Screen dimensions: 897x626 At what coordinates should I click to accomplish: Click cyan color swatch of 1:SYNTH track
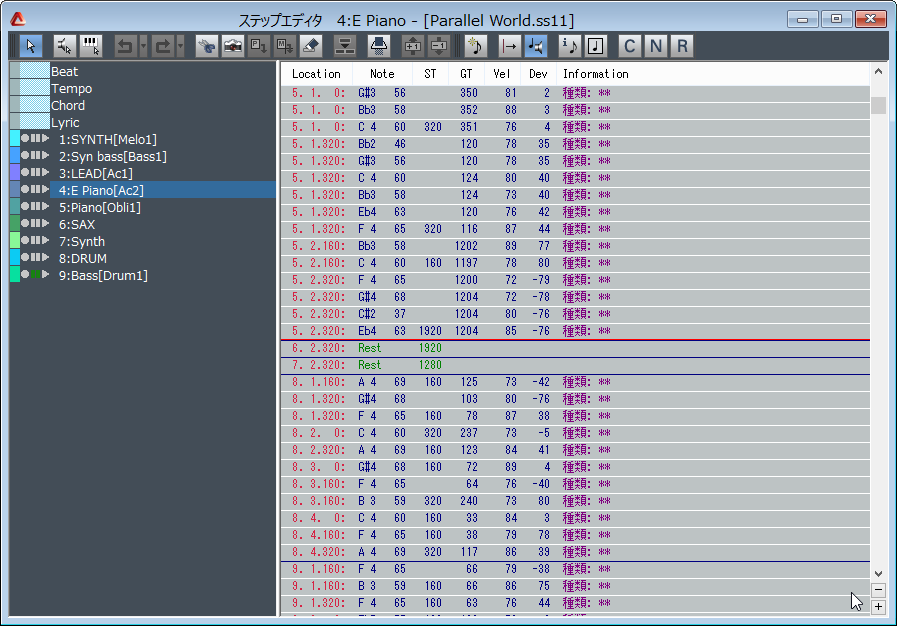[15, 138]
